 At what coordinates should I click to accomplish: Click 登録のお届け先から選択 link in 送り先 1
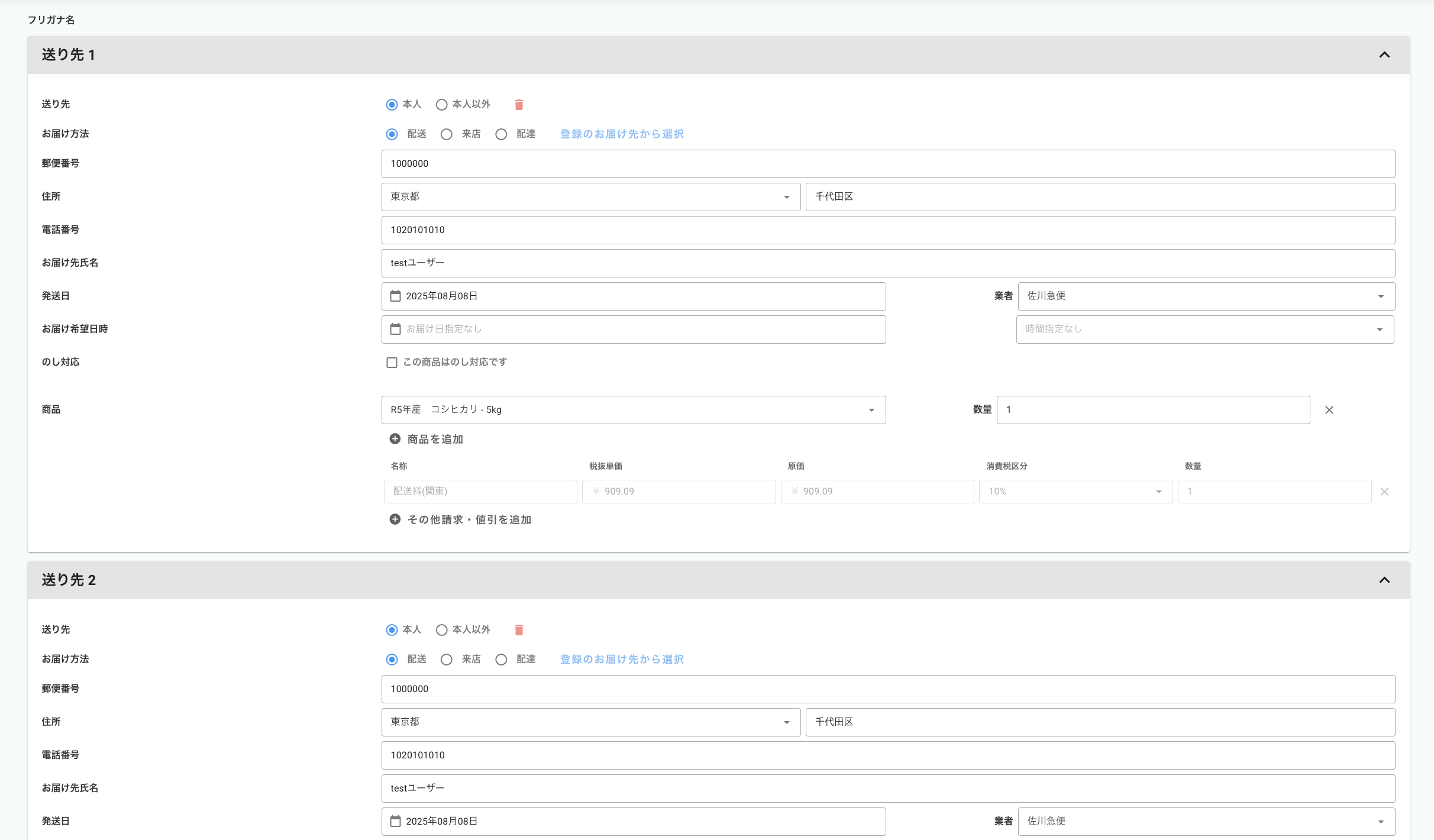click(x=622, y=134)
